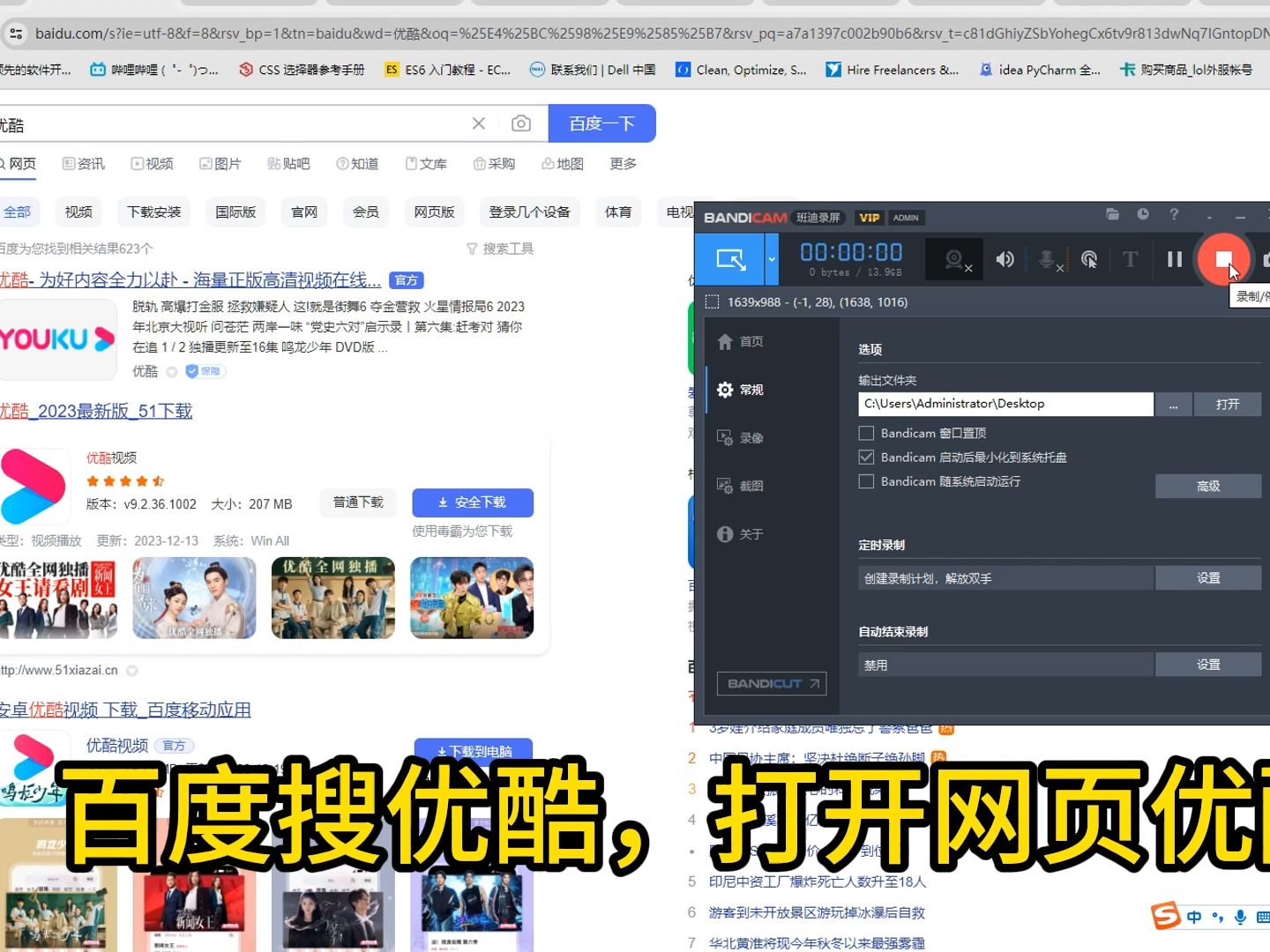Open 优酷_2023最新版_51下载 link

point(96,411)
